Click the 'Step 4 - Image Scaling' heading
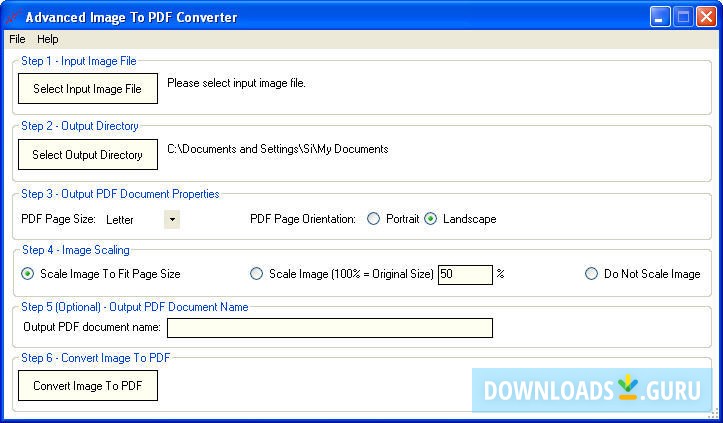 pos(76,250)
